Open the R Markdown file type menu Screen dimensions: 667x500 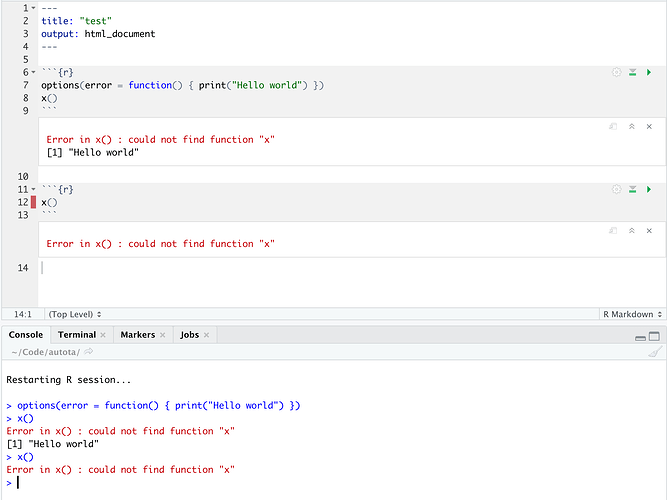pyautogui.click(x=632, y=314)
